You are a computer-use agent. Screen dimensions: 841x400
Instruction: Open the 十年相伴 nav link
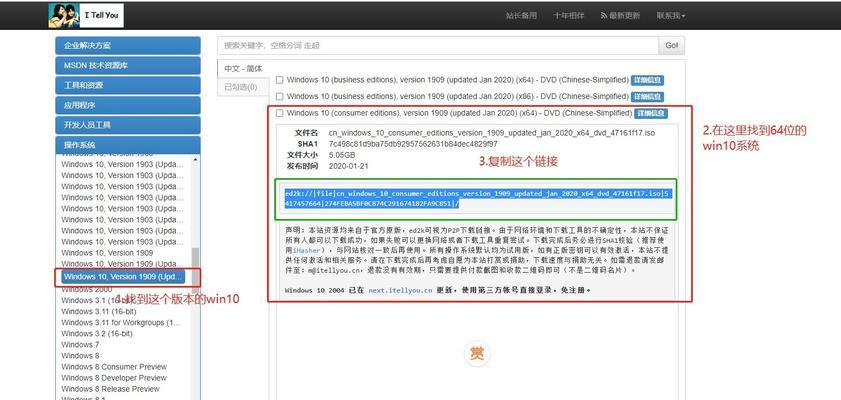[569, 16]
